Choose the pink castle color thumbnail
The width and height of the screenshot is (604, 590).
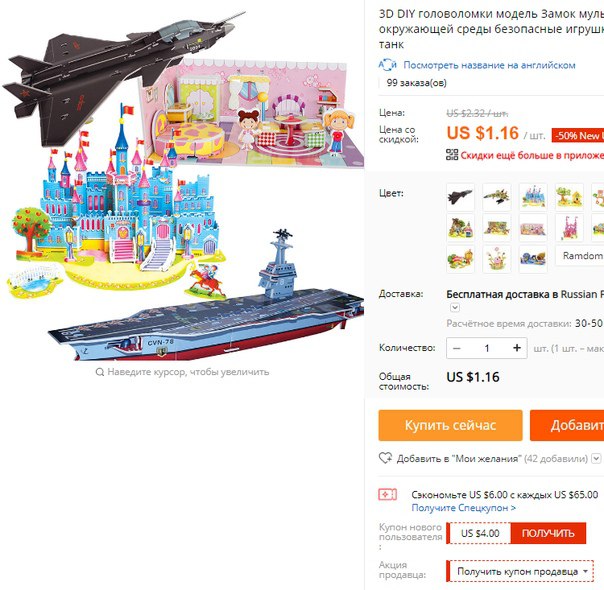pos(569,228)
